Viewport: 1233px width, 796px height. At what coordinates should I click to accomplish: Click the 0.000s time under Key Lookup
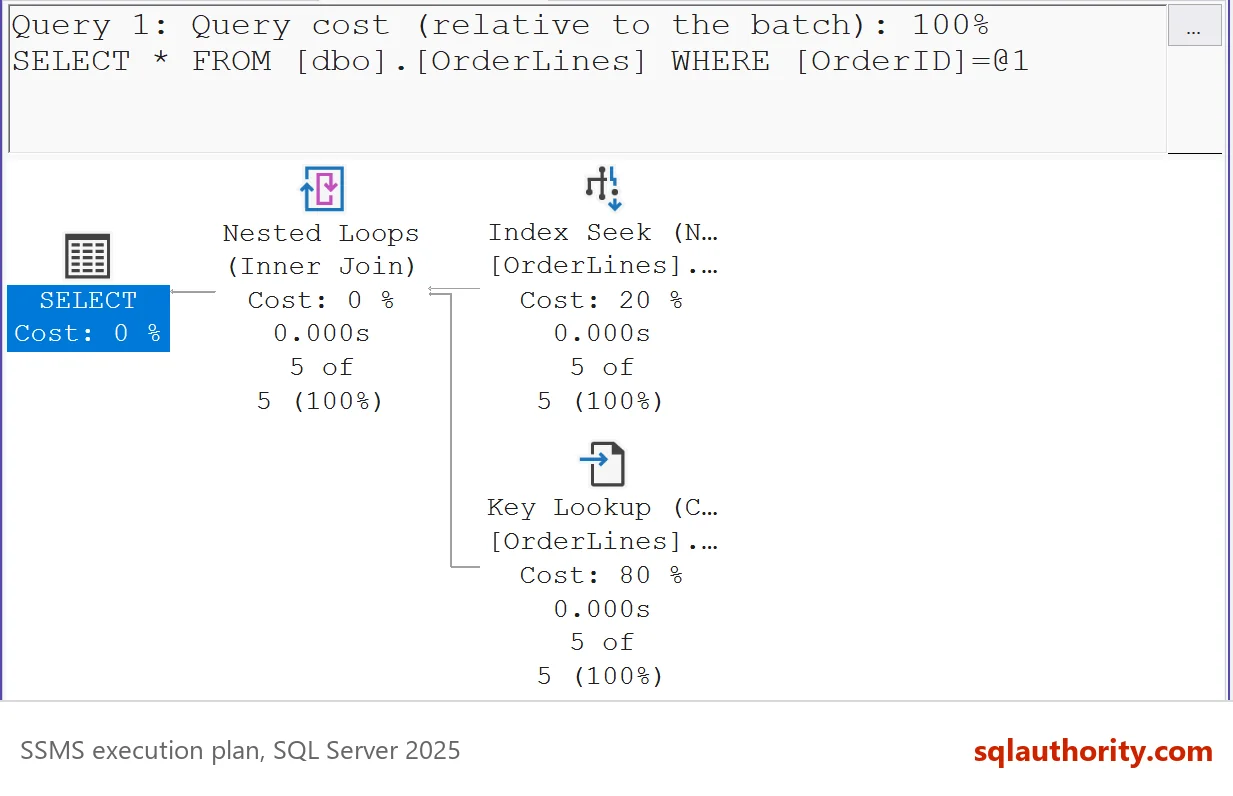[602, 609]
